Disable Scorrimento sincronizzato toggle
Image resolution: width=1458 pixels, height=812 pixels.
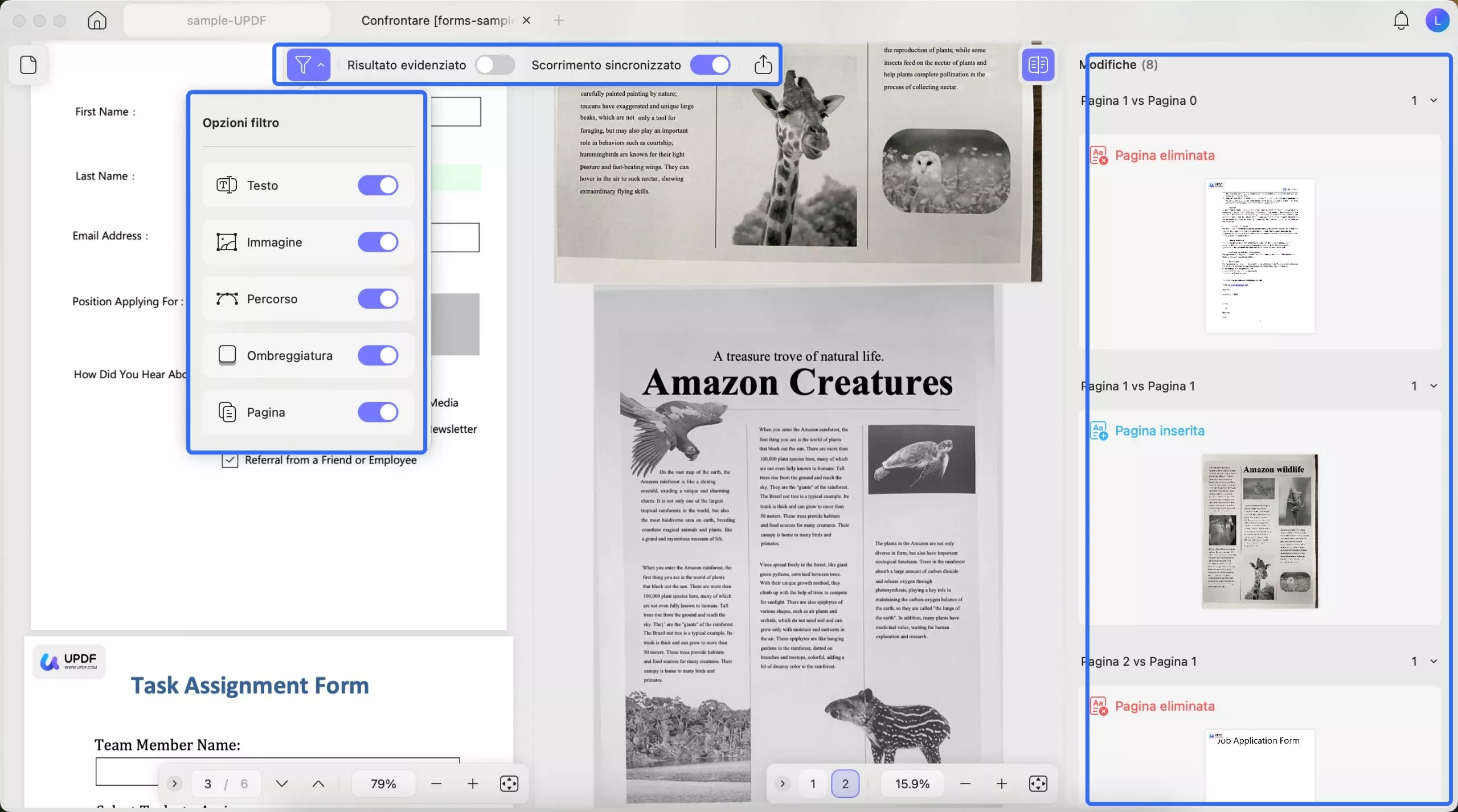pos(710,65)
